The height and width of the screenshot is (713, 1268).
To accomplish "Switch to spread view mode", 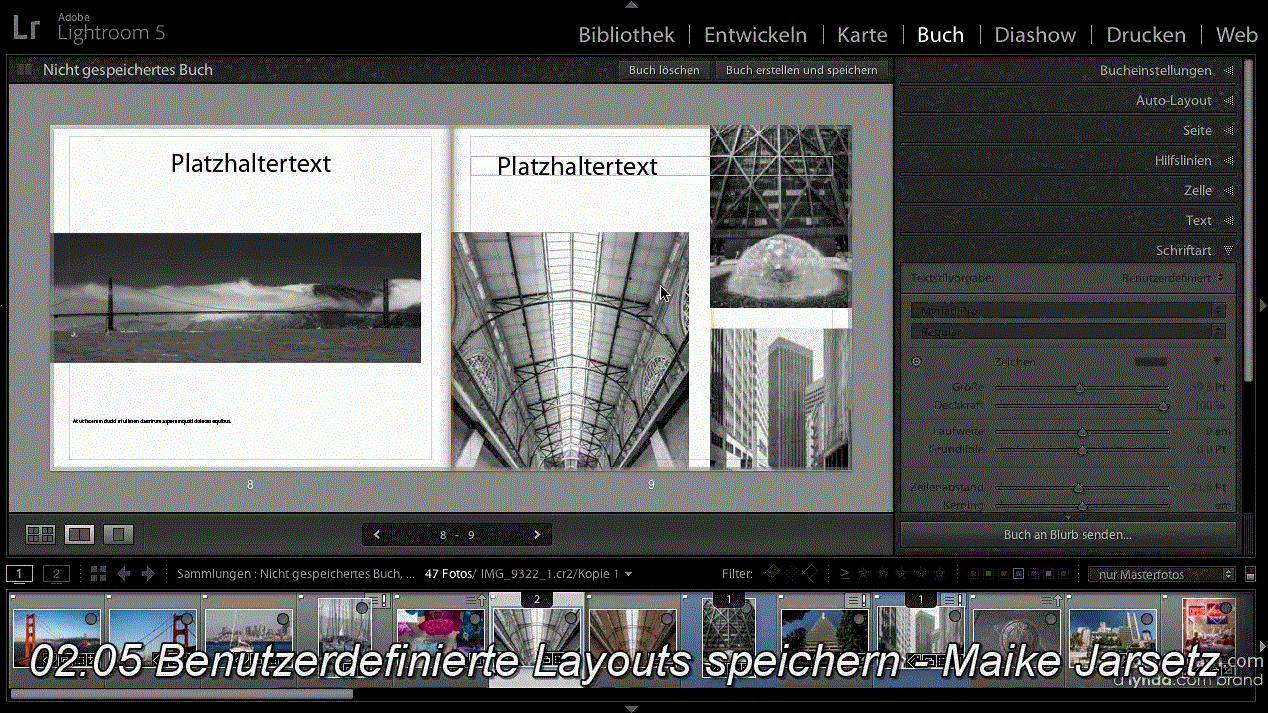I will tap(79, 534).
